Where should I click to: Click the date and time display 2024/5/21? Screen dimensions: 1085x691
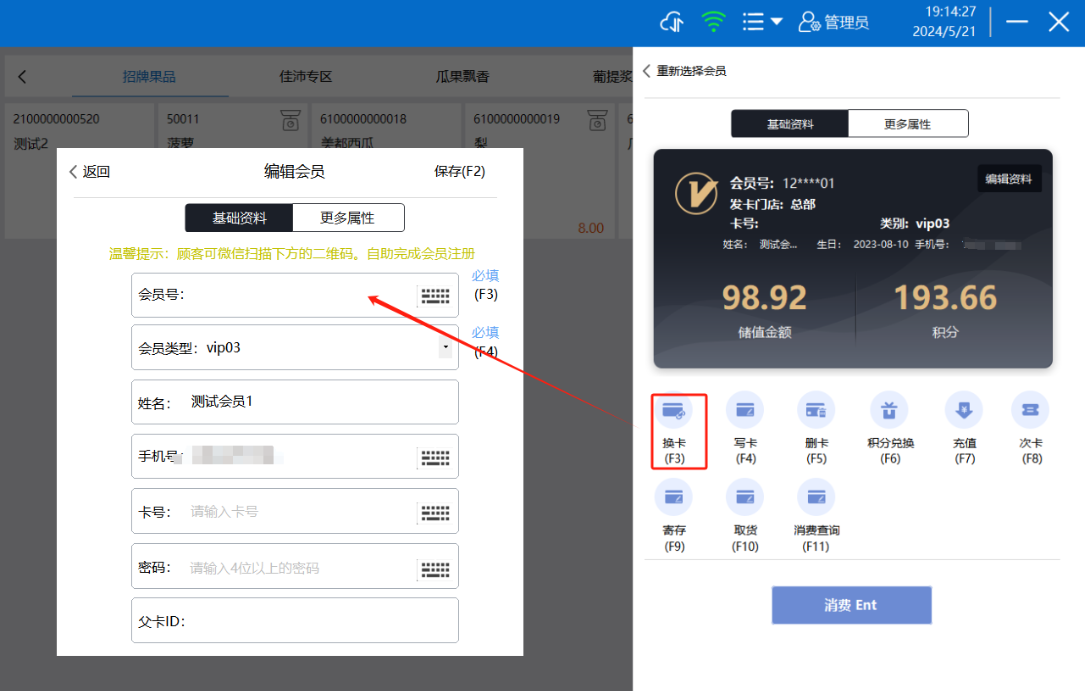944,21
